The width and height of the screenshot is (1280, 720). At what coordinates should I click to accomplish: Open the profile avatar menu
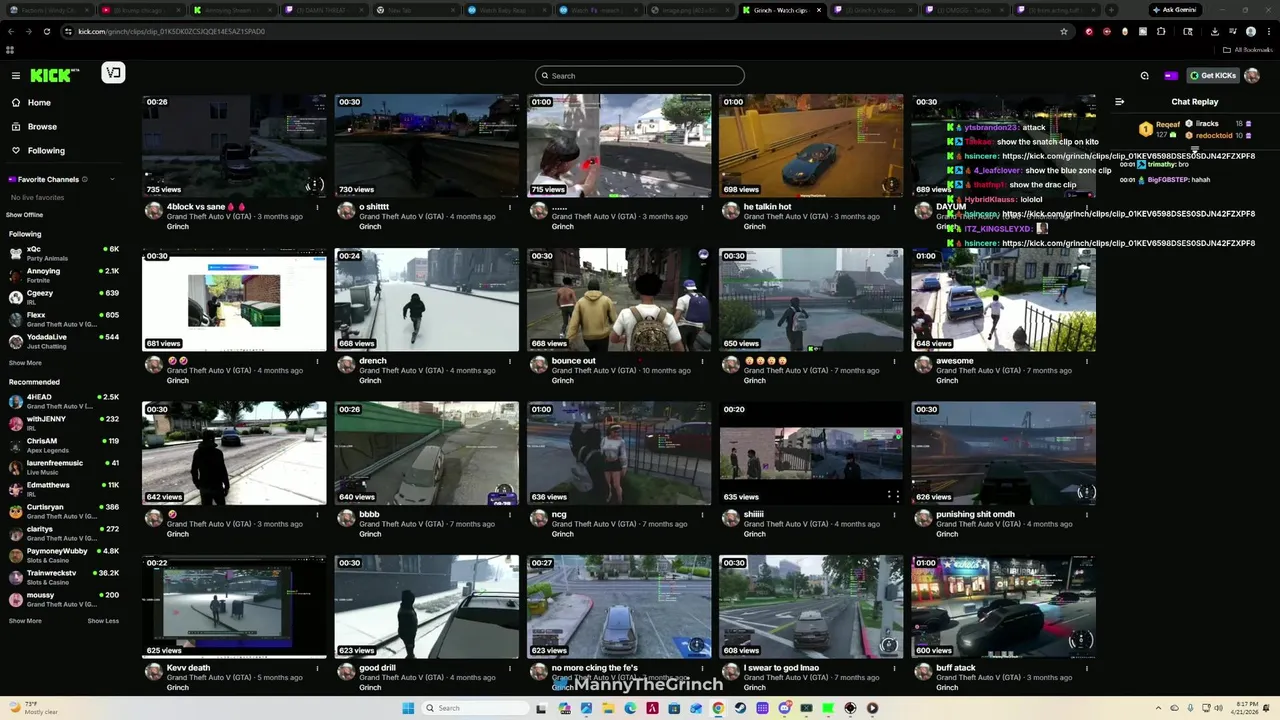[x=1252, y=76]
